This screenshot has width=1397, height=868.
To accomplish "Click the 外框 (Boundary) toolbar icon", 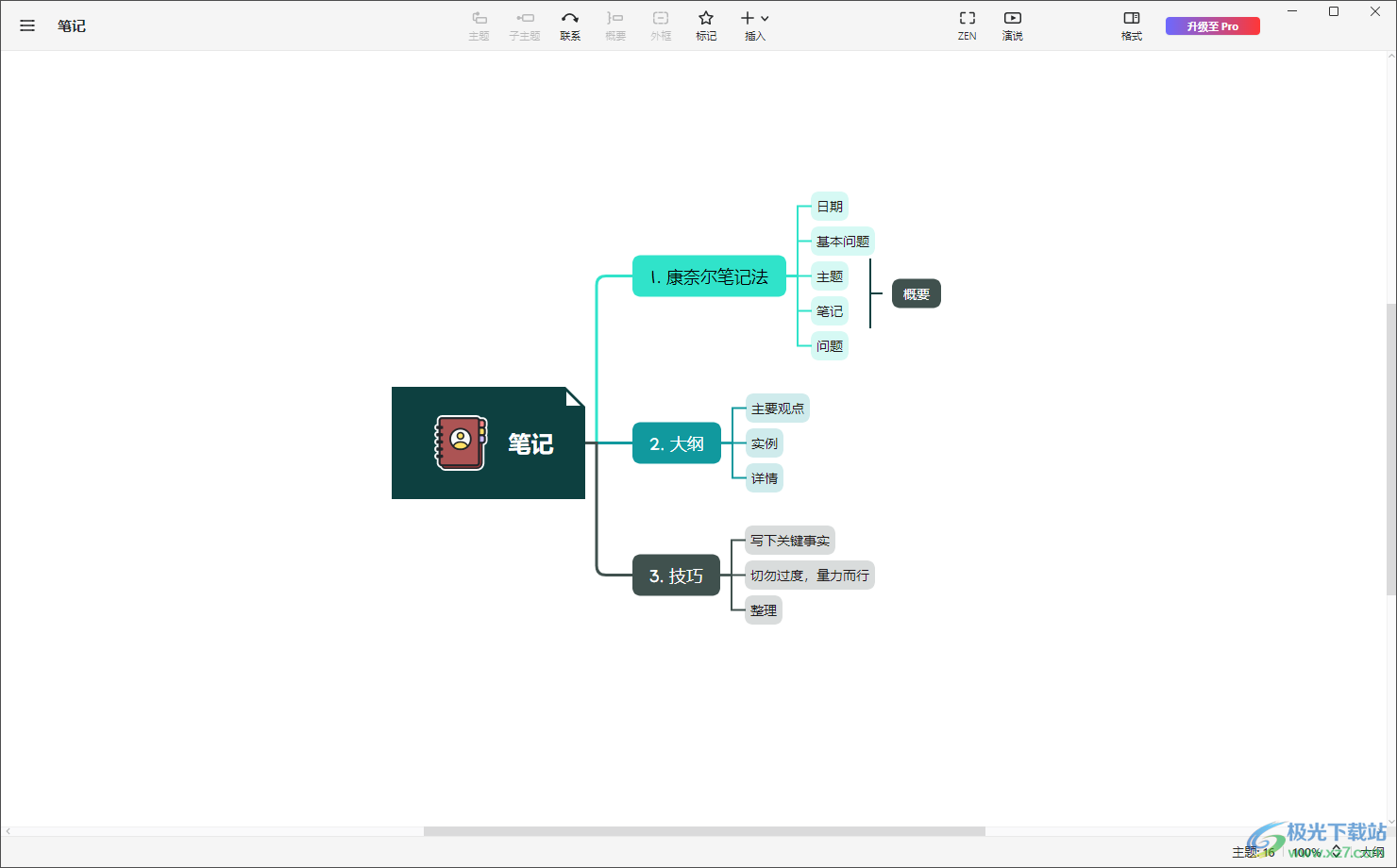I will click(x=661, y=25).
